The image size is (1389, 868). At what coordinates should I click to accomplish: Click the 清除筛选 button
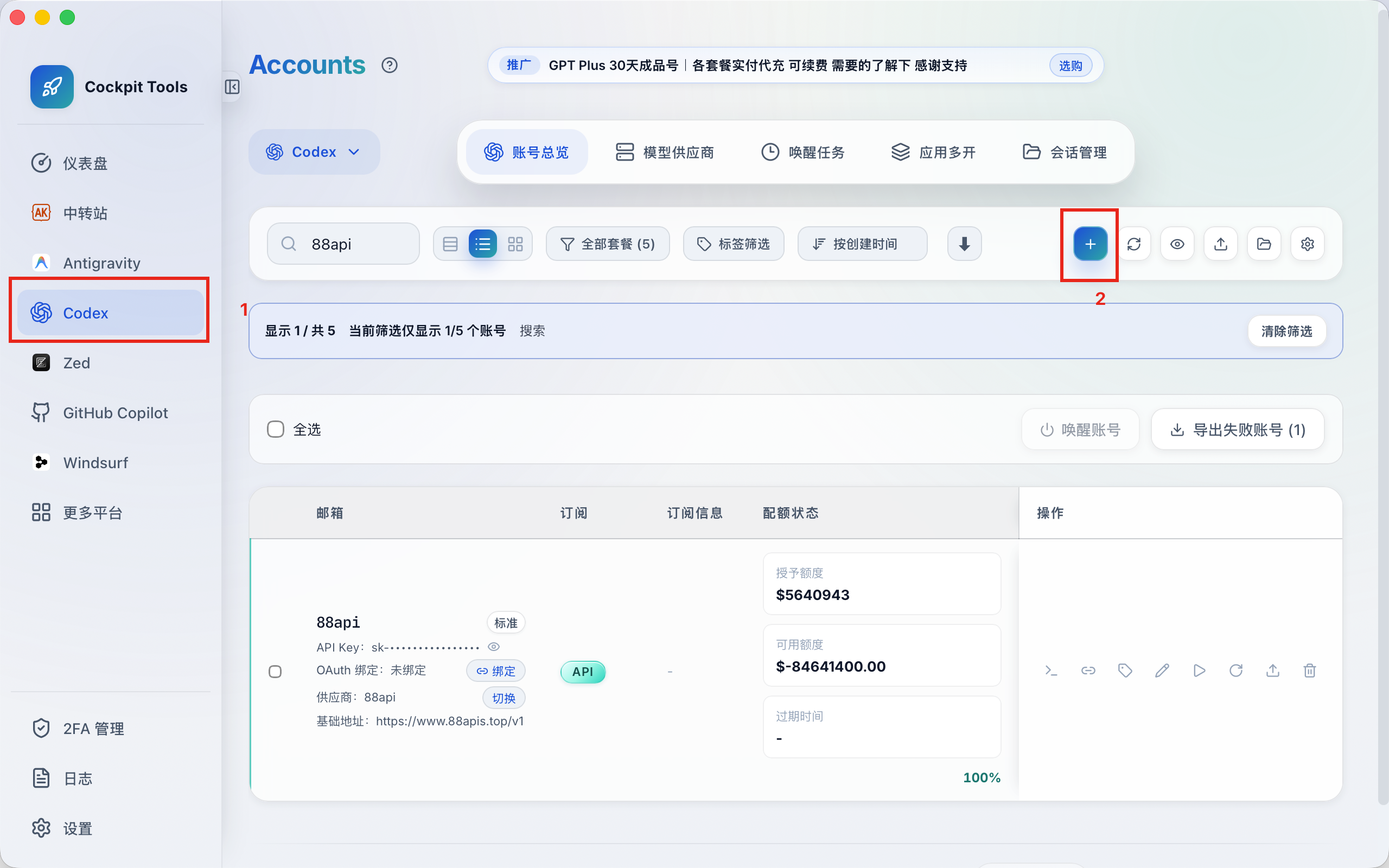1287,331
